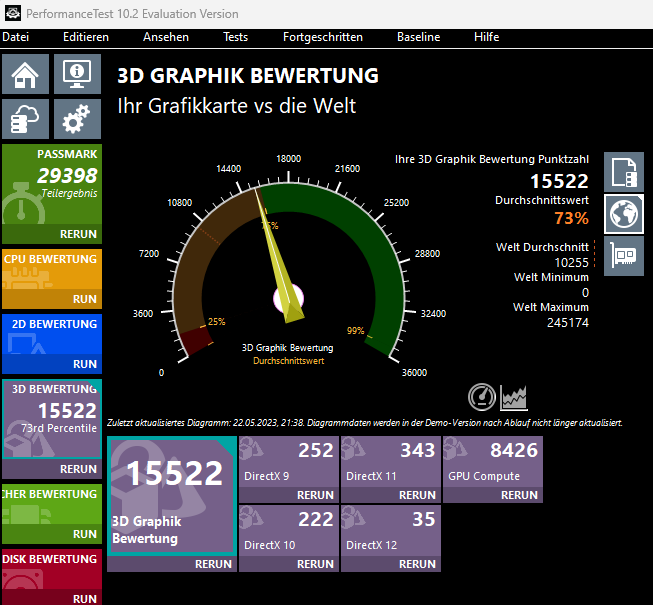
Task: Click the PerformanceTest app icon in title bar
Action: point(12,13)
